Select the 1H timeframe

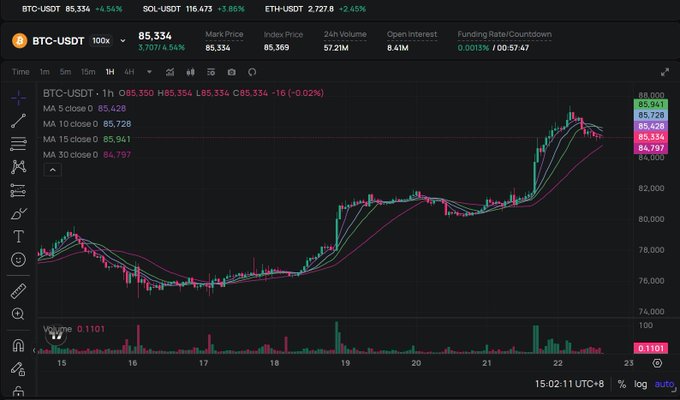pos(110,72)
